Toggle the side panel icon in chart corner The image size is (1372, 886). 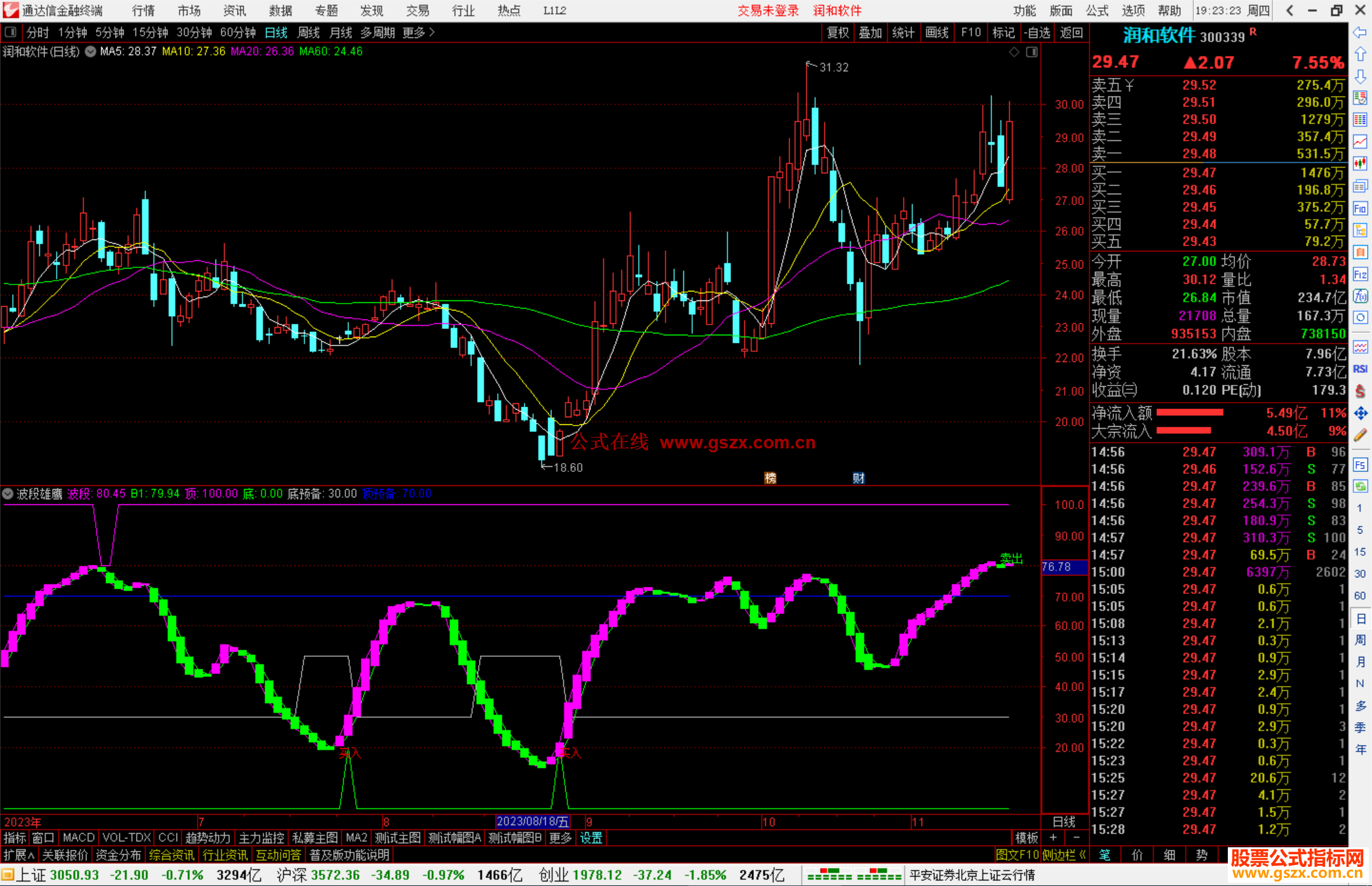pyautogui.click(x=1032, y=52)
